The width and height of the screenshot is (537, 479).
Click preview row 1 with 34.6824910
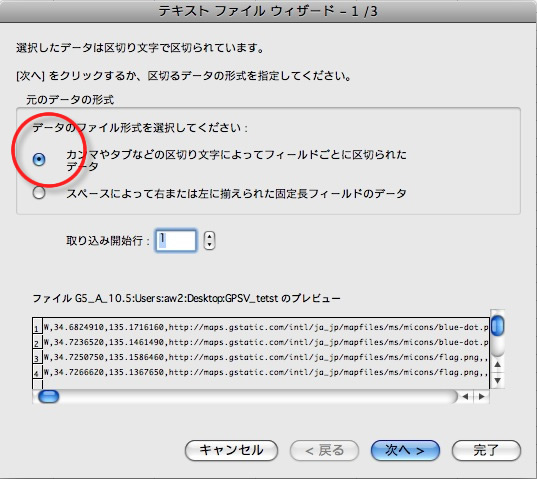(261, 327)
